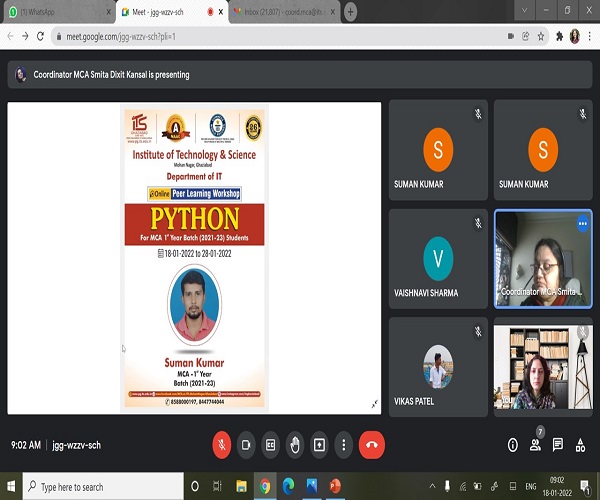Show everyone participants icon
Image resolution: width=600 pixels, height=500 pixels.
tap(535, 445)
